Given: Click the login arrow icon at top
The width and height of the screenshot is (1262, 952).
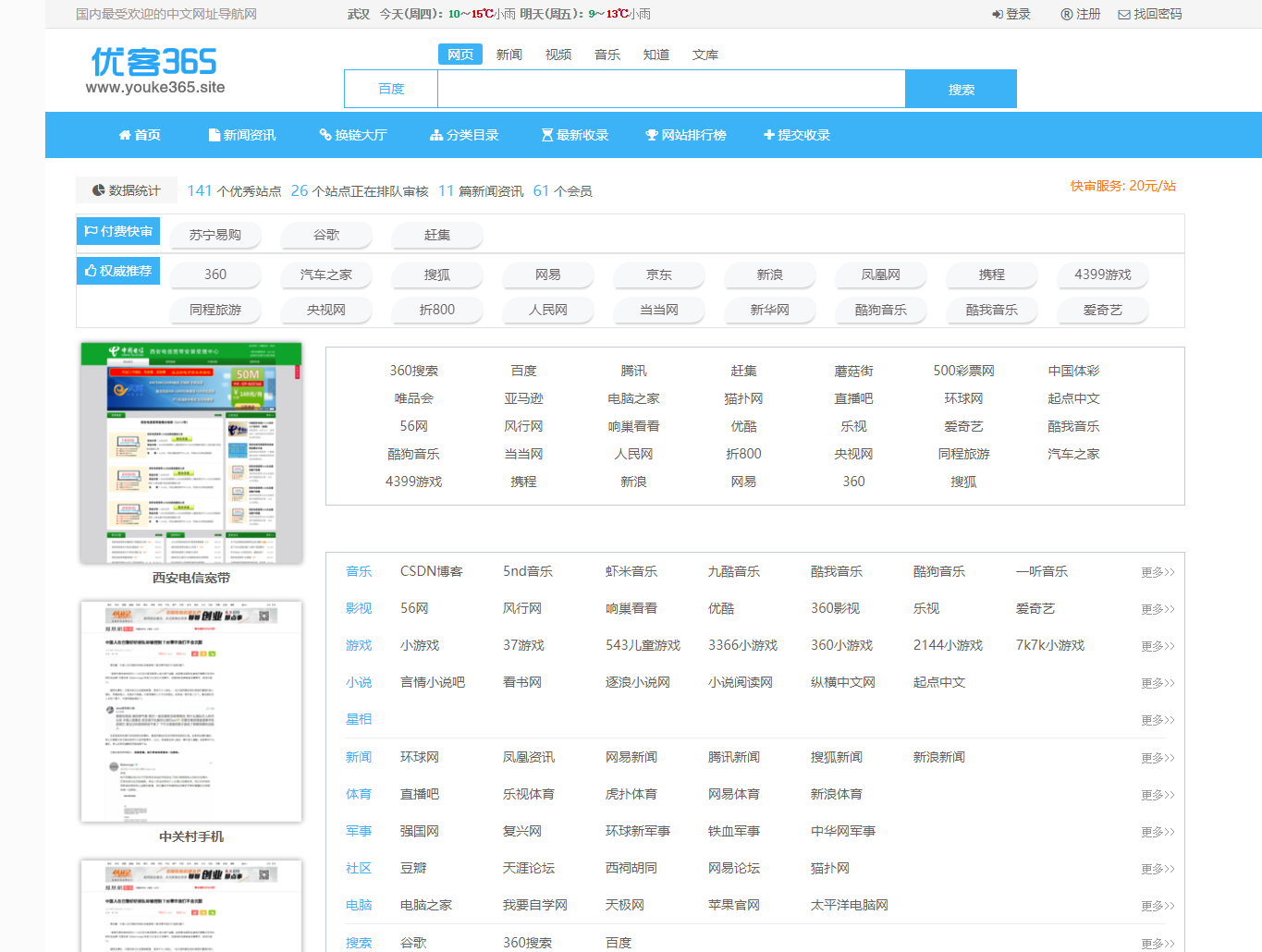Looking at the screenshot, I should click(998, 15).
